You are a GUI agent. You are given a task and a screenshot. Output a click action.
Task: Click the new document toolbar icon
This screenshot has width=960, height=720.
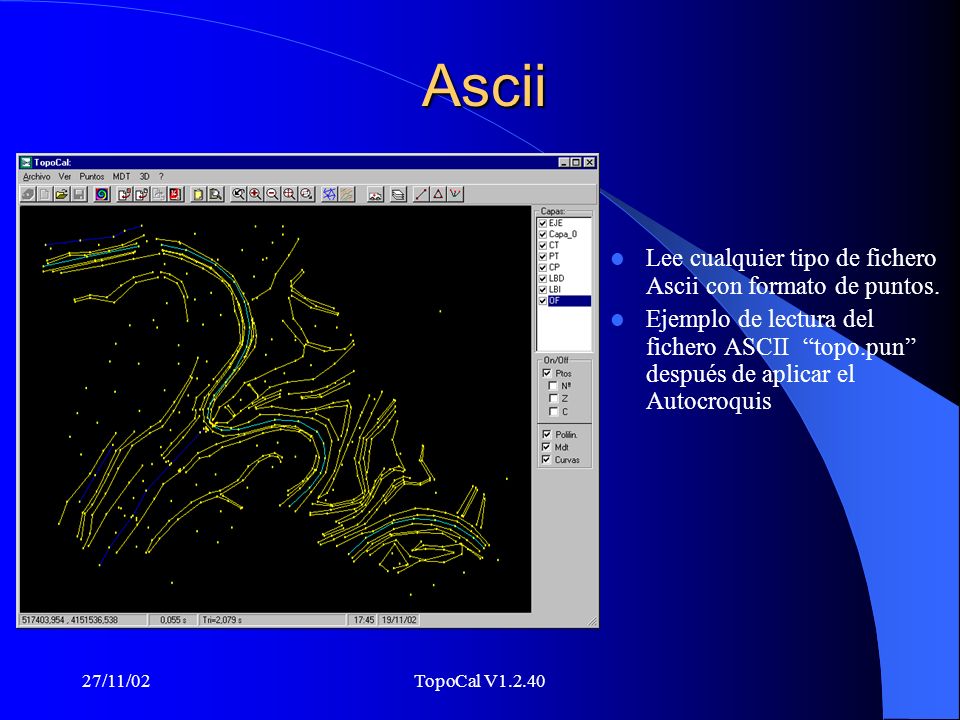click(x=45, y=194)
